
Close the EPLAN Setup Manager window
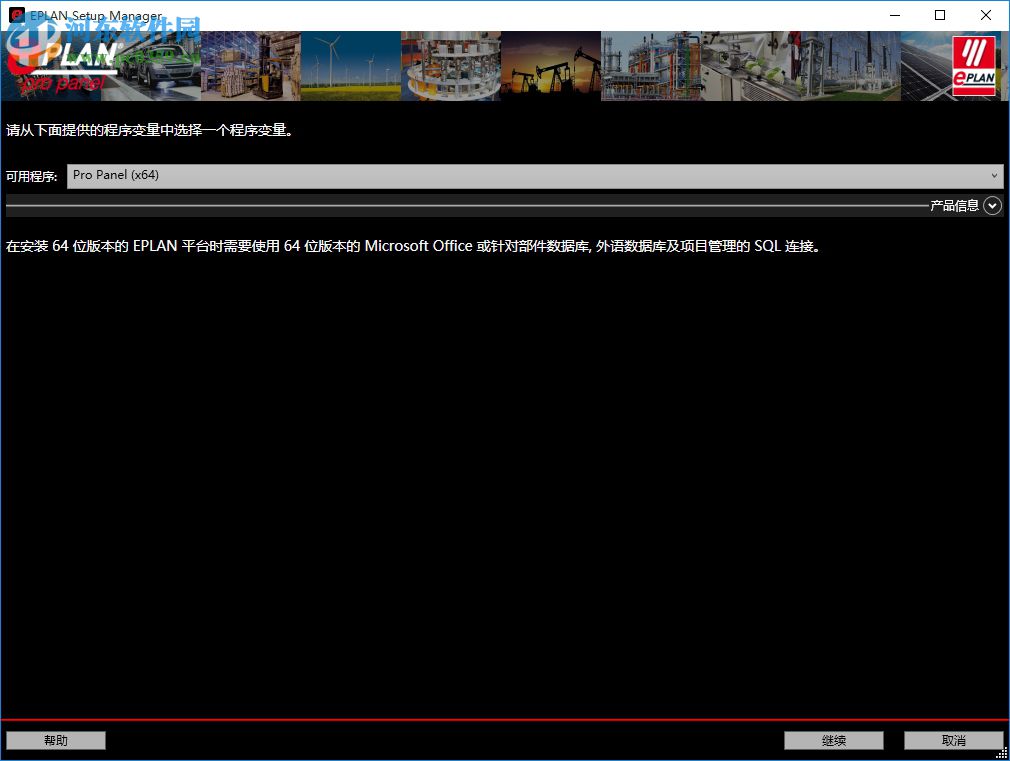pyautogui.click(x=986, y=15)
